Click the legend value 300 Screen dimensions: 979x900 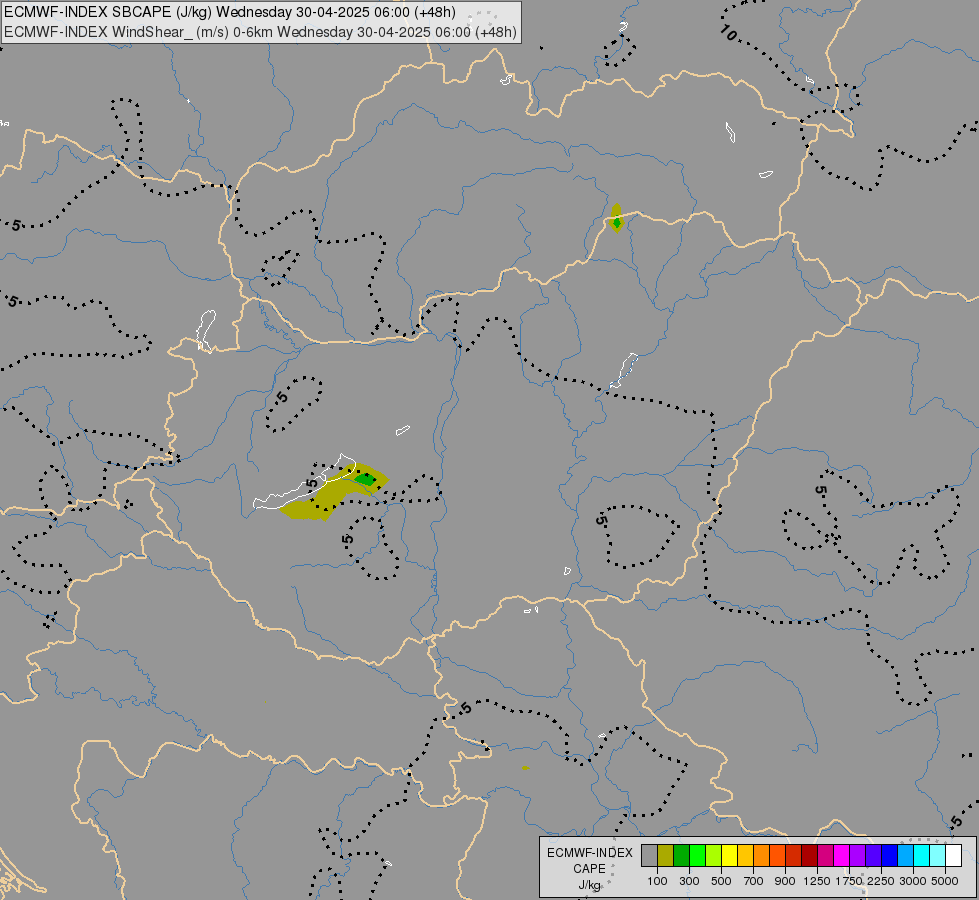pos(689,881)
